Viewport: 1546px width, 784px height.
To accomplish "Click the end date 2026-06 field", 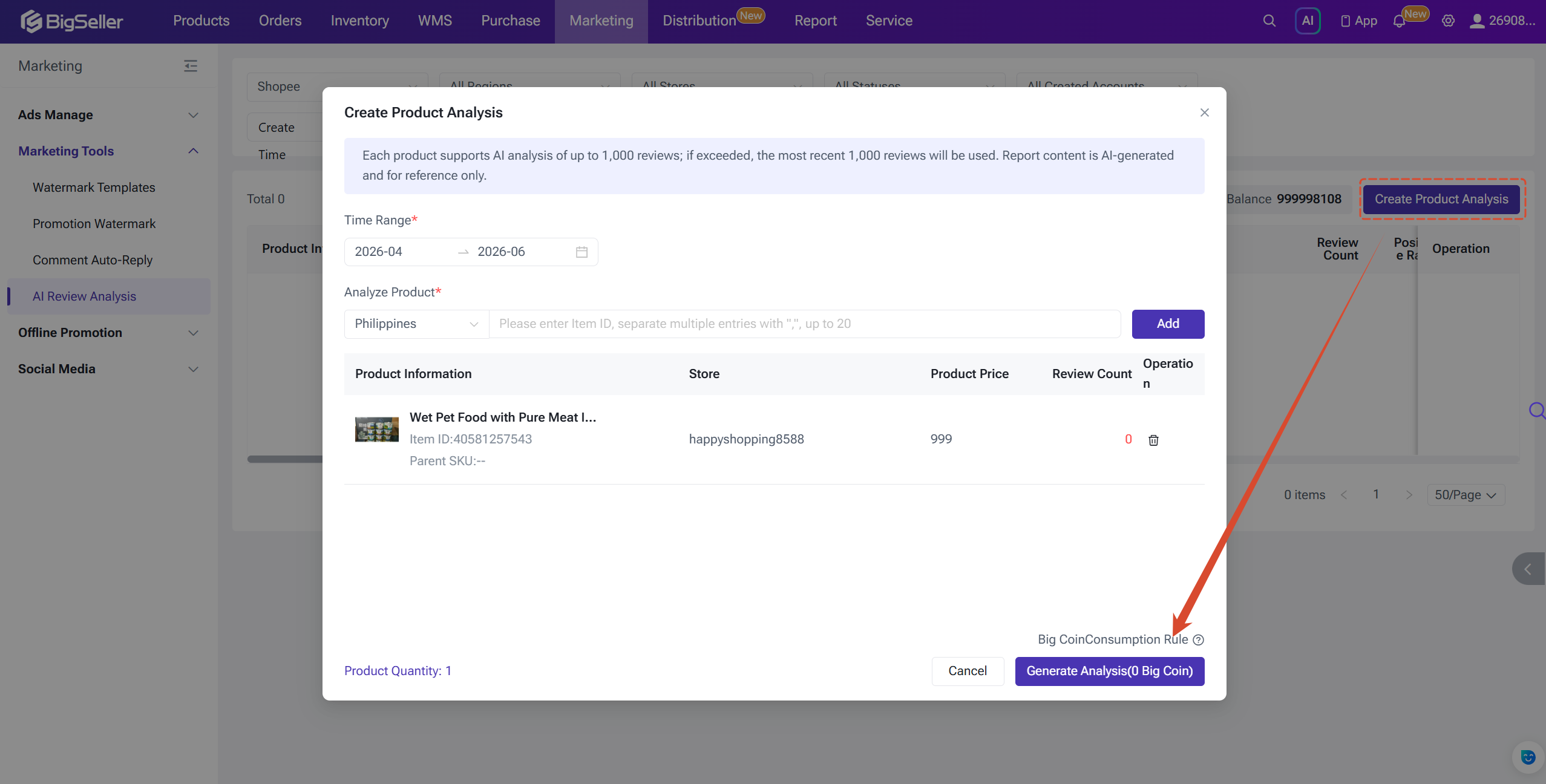I will click(501, 252).
